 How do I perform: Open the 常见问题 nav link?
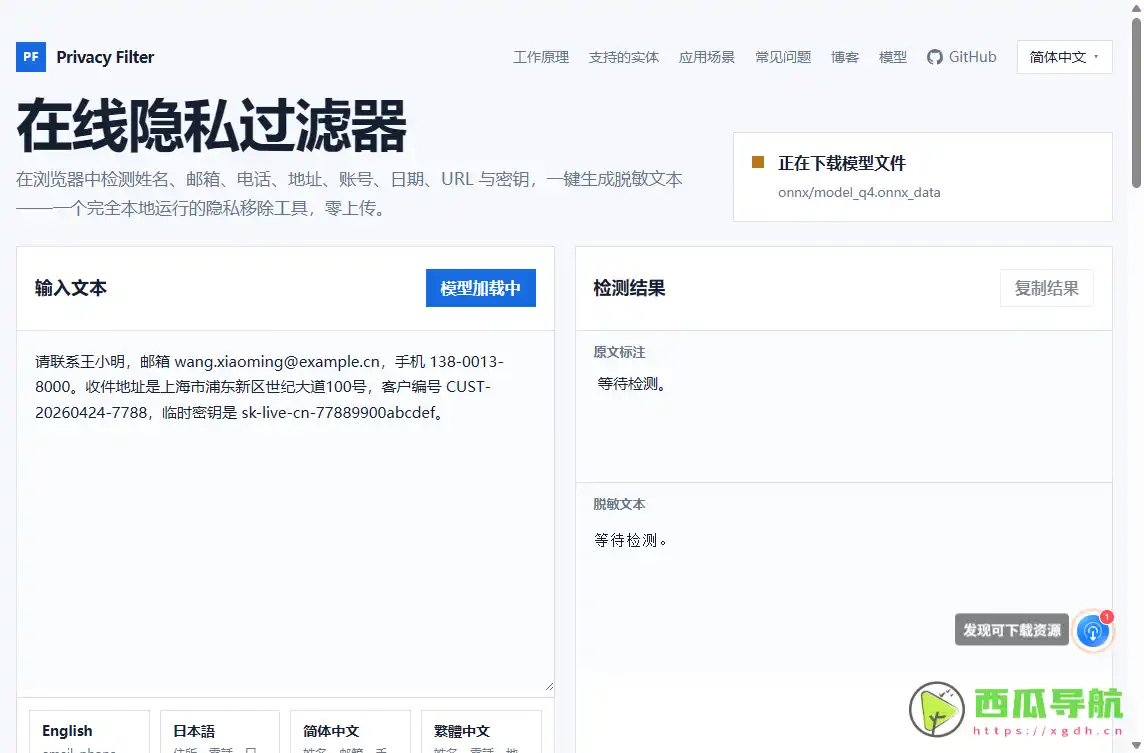click(x=783, y=57)
